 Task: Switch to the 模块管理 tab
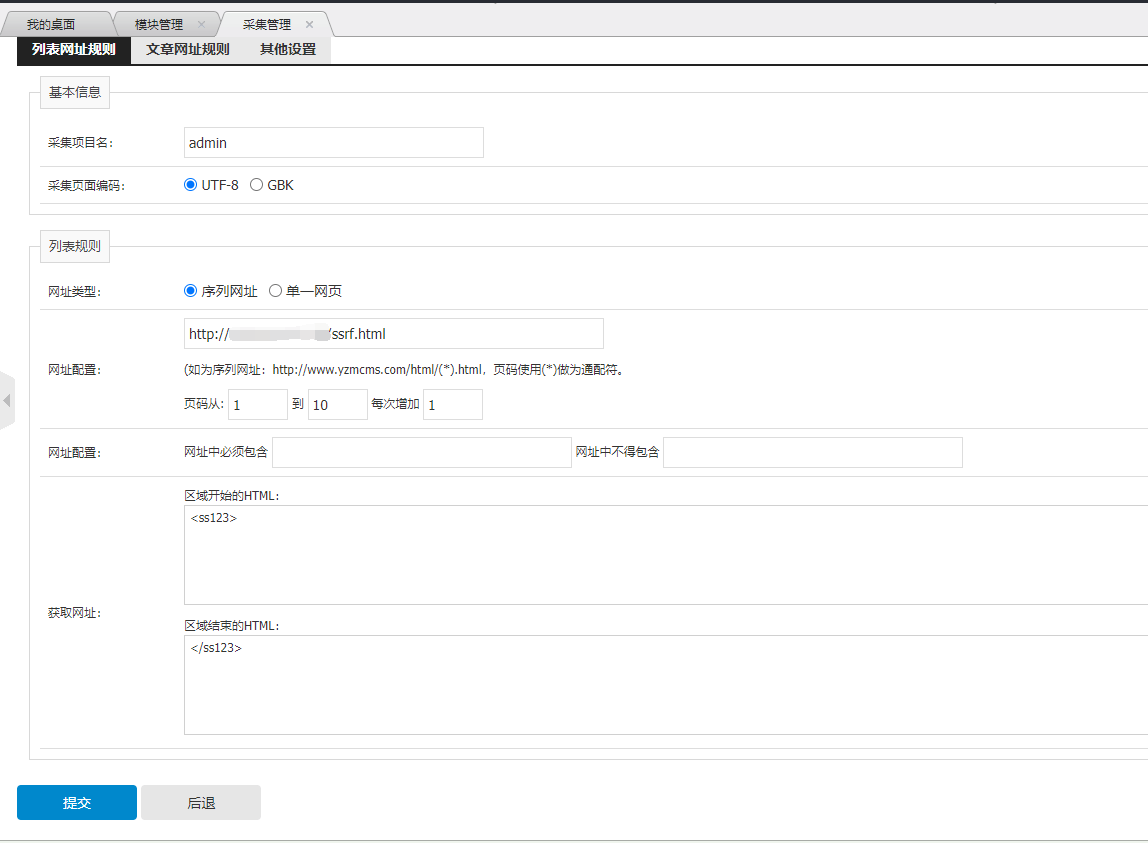pos(158,24)
